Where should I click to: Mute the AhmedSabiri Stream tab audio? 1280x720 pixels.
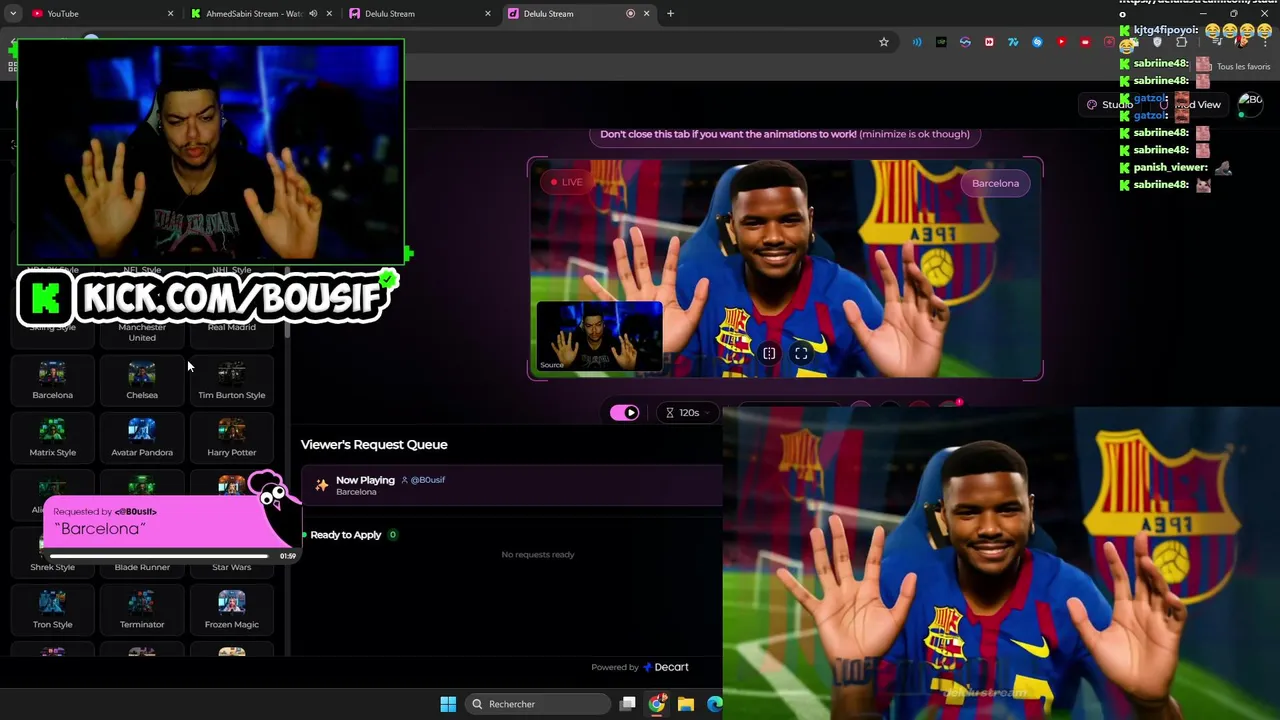[313, 13]
